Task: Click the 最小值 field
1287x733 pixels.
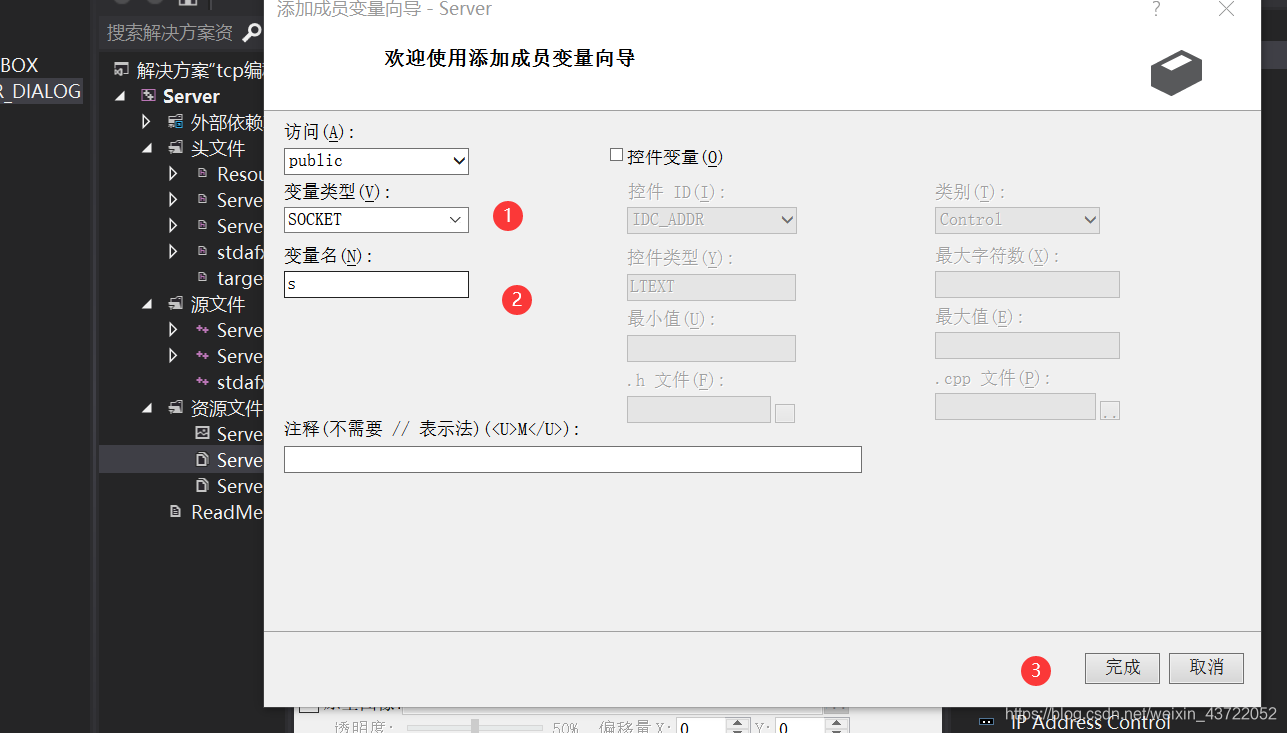Action: pyautogui.click(x=711, y=348)
